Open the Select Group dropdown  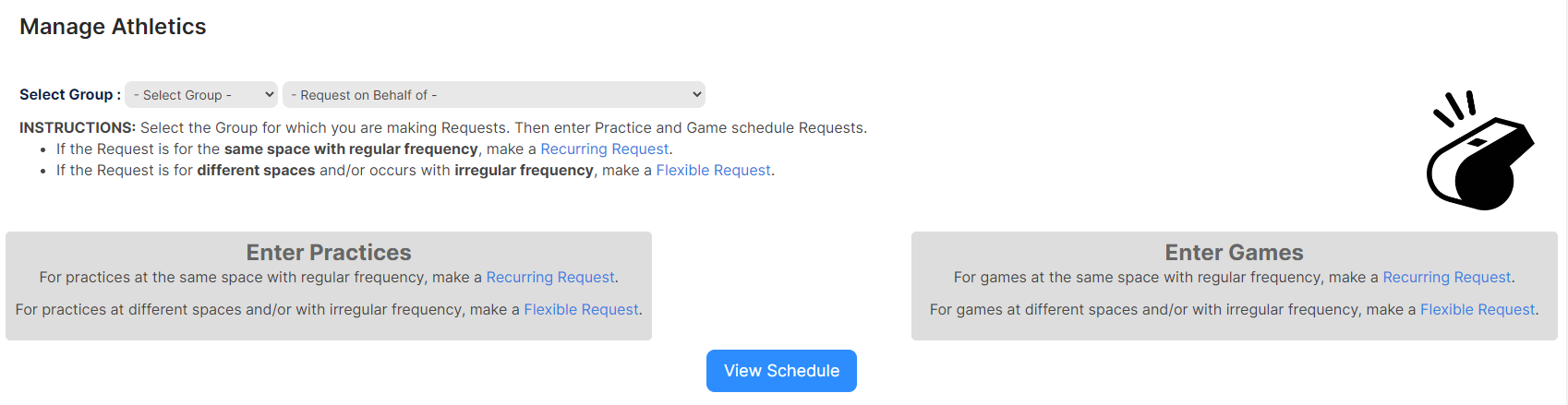point(201,94)
